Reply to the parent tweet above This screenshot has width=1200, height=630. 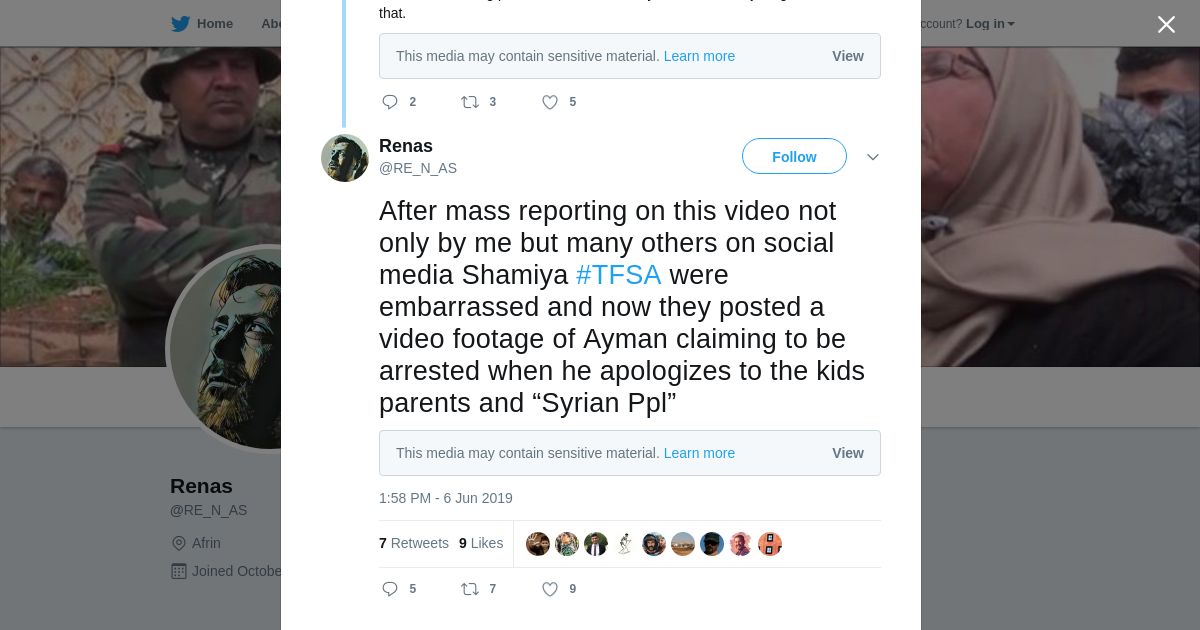pyautogui.click(x=390, y=102)
